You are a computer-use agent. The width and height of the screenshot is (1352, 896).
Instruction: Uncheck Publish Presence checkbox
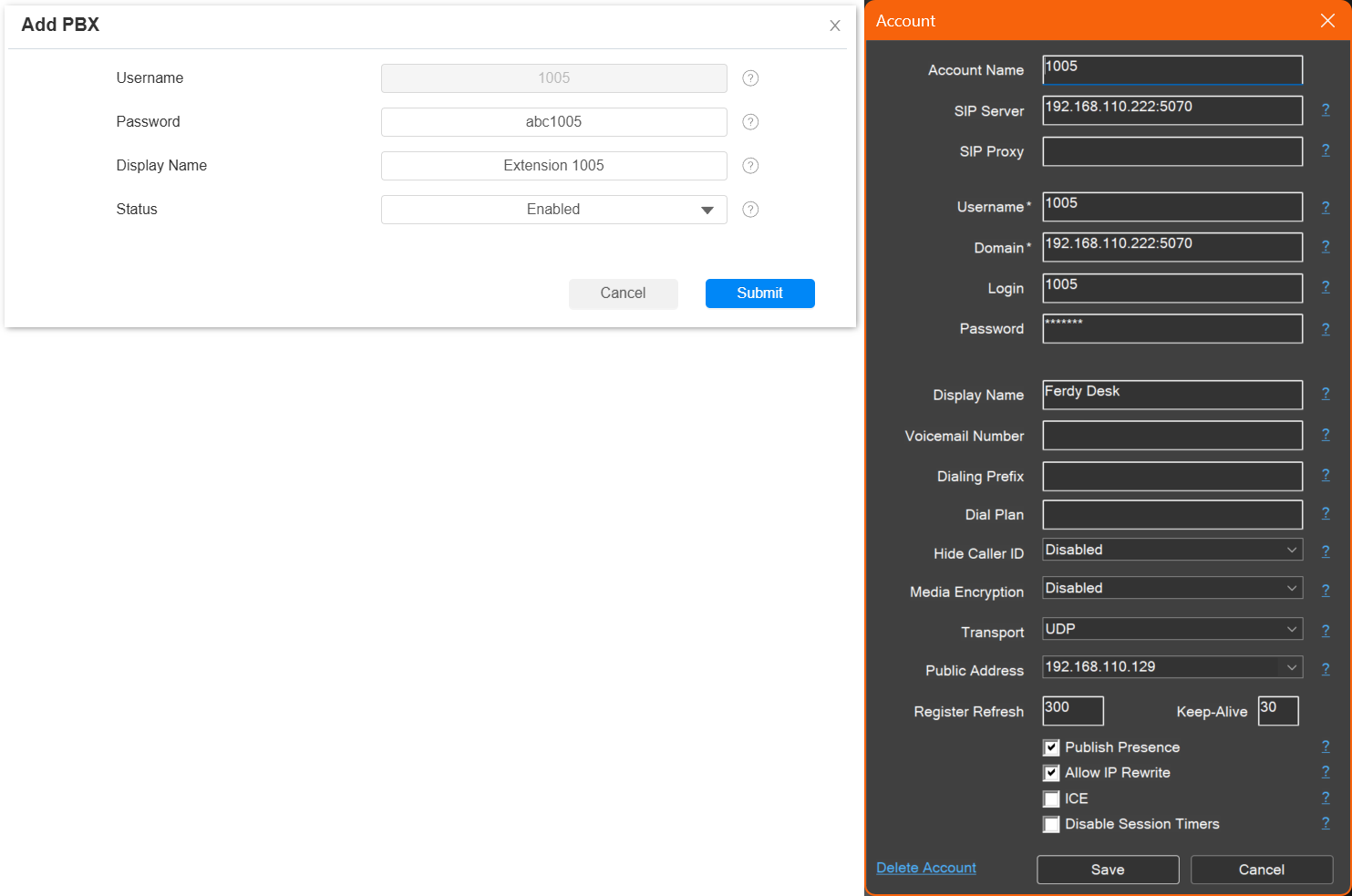pyautogui.click(x=1051, y=747)
